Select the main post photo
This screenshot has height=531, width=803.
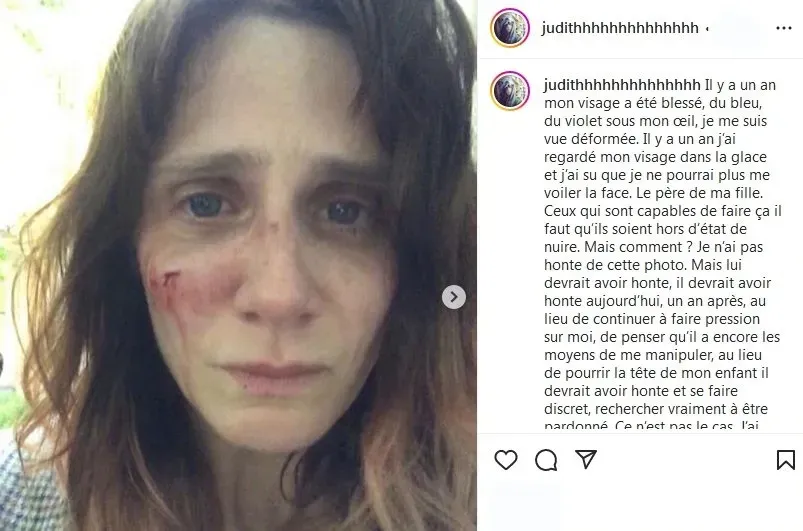[x=238, y=265]
